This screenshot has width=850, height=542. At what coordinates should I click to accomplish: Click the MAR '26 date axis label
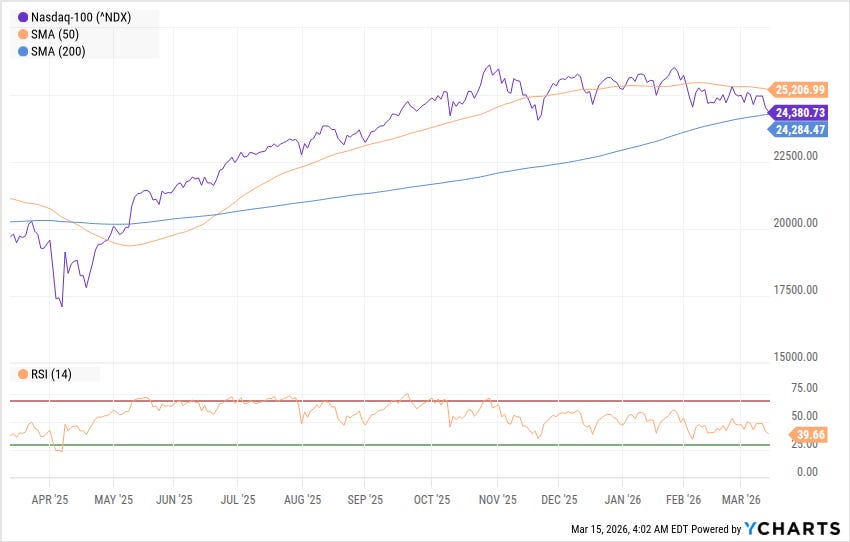[x=741, y=500]
